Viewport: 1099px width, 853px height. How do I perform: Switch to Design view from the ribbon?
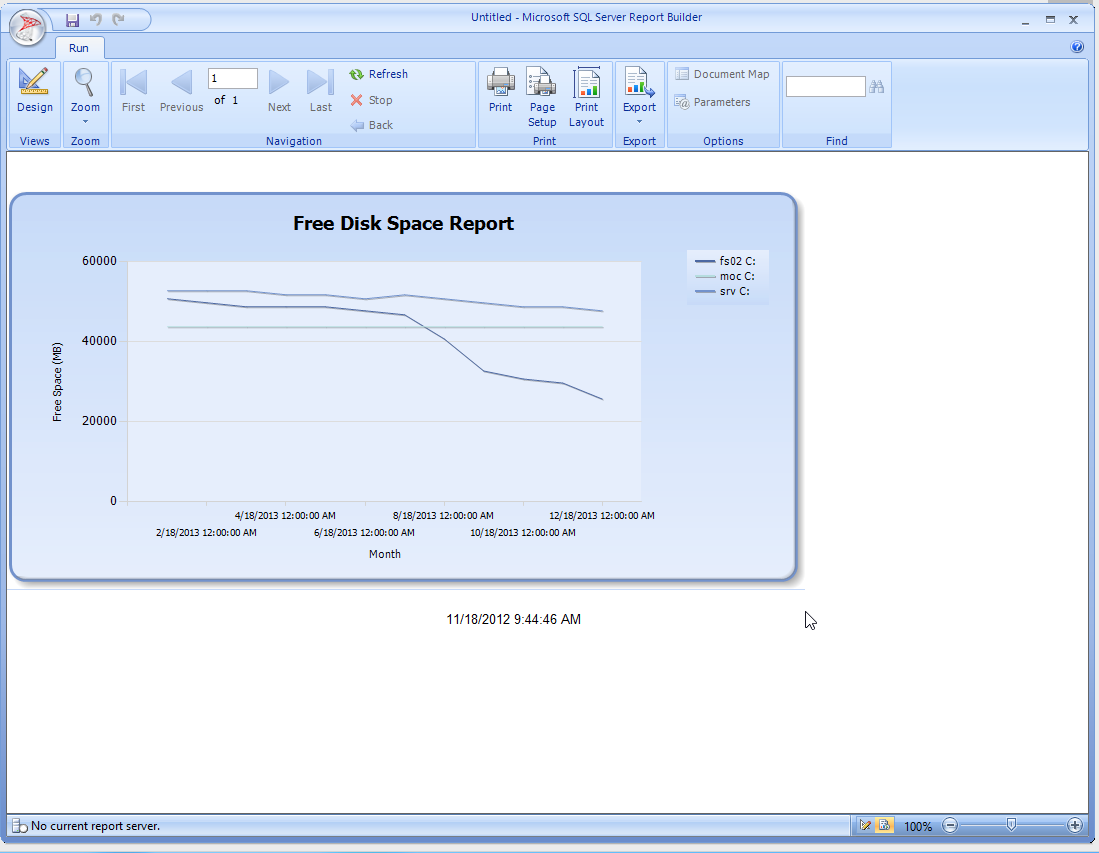(x=34, y=91)
